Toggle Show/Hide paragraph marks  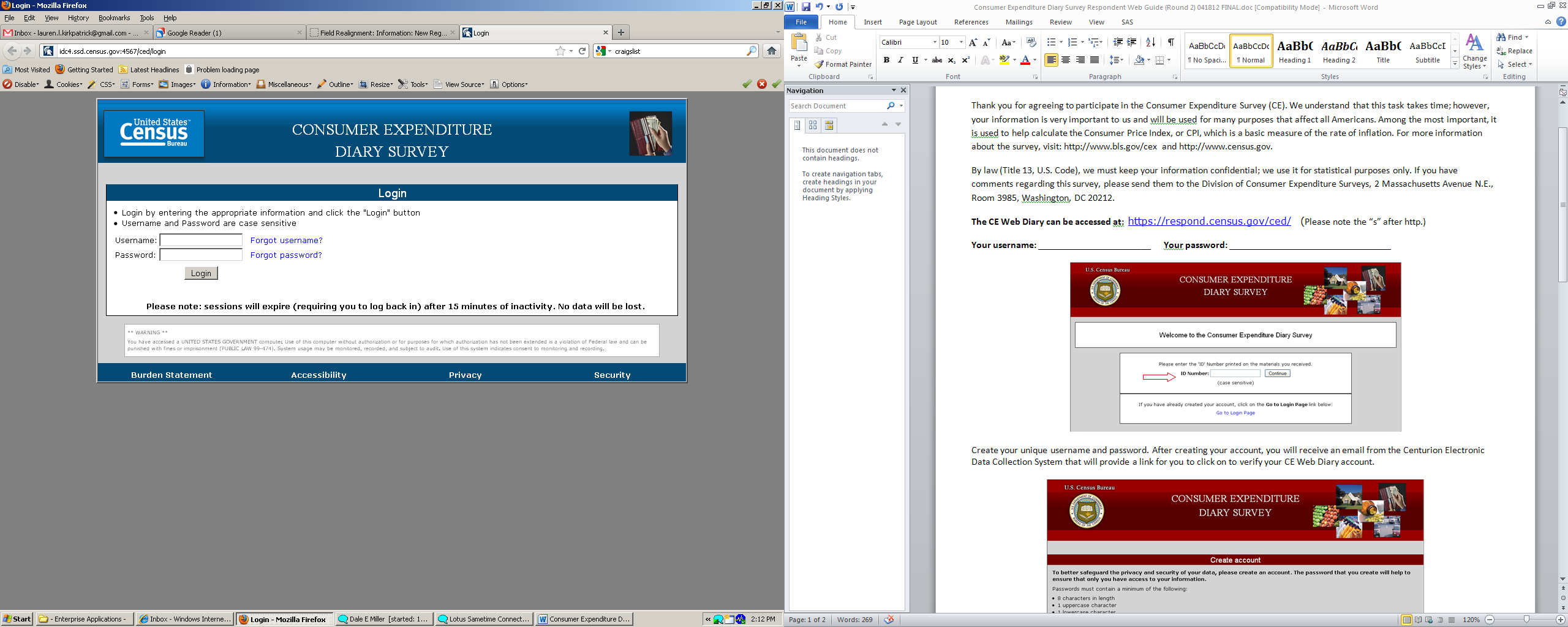pos(1170,42)
